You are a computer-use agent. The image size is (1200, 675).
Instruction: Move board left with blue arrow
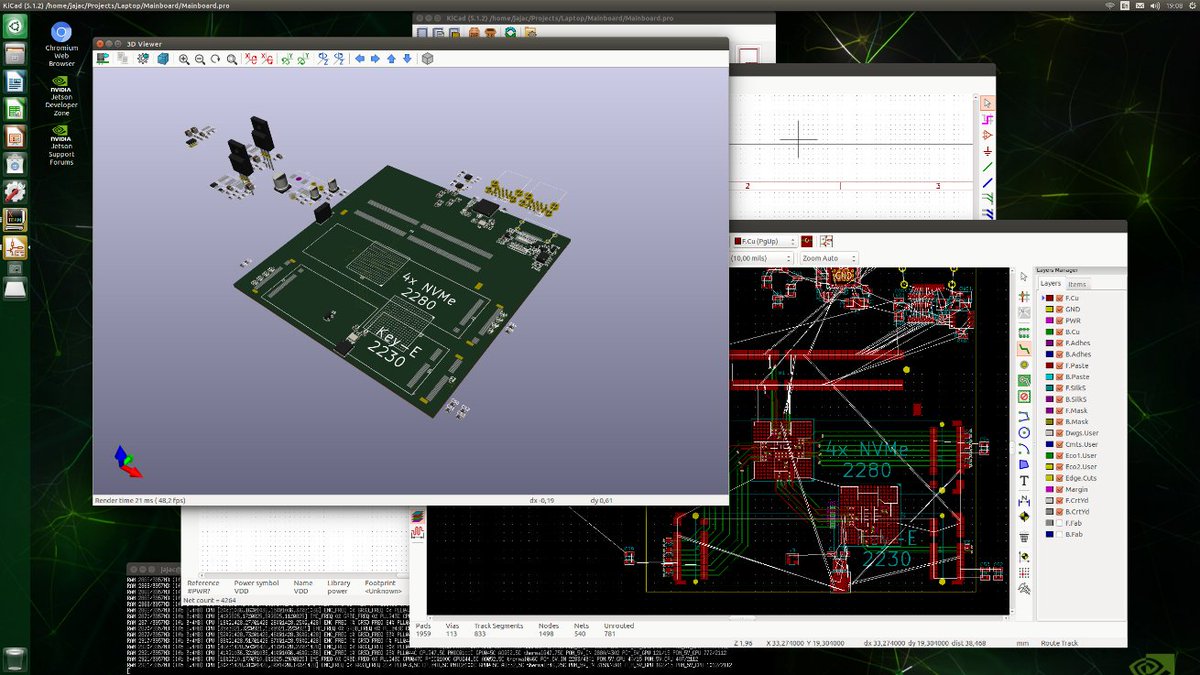(360, 59)
